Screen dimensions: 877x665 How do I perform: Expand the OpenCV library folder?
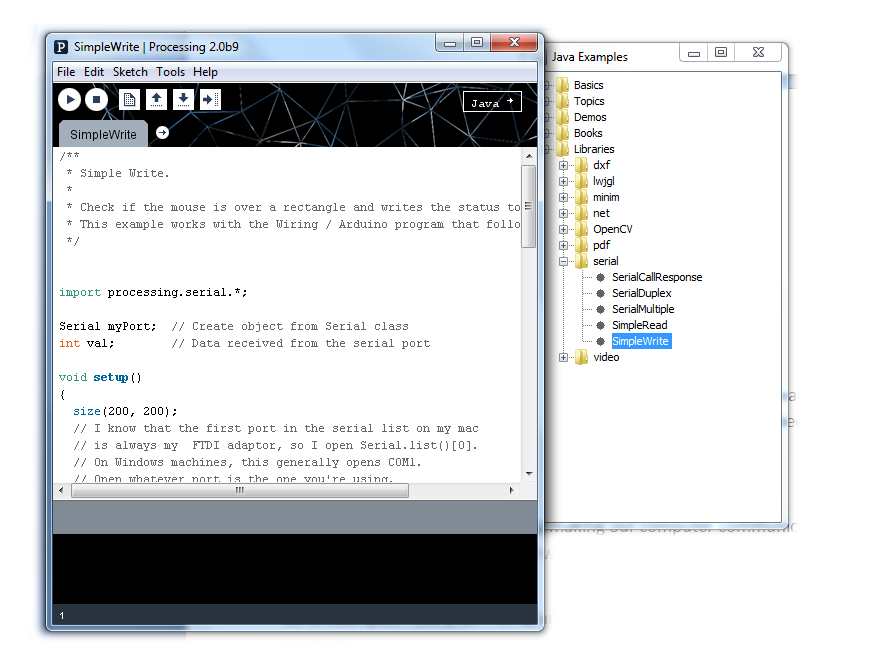pyautogui.click(x=563, y=229)
